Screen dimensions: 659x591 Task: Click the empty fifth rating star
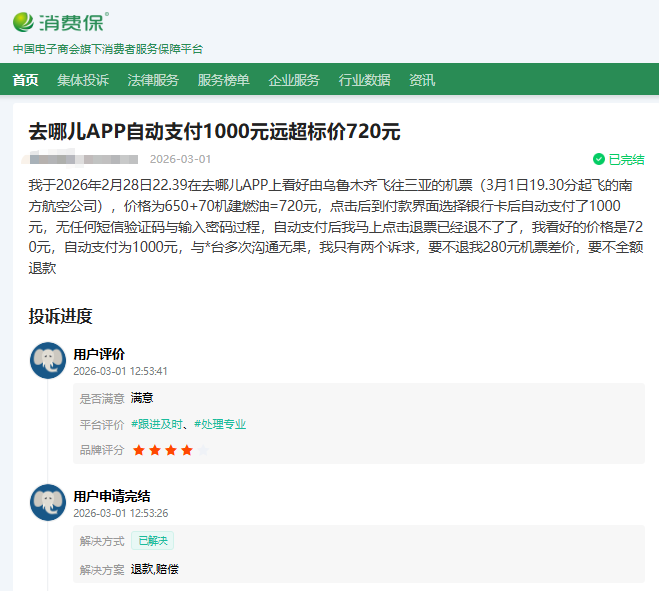click(203, 450)
